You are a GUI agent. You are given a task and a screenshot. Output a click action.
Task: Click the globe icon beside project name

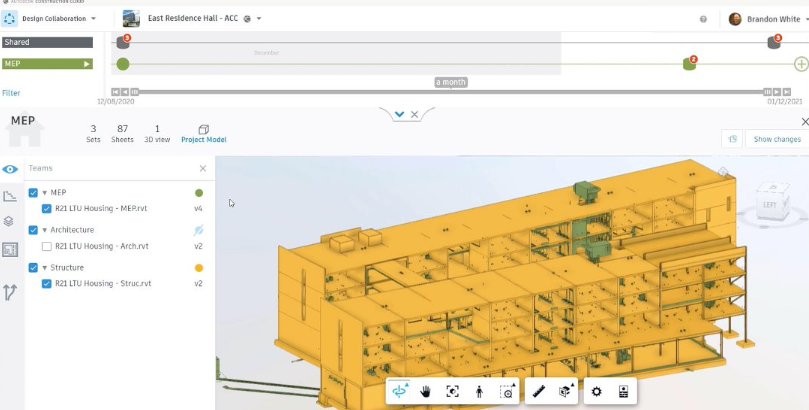click(247, 19)
